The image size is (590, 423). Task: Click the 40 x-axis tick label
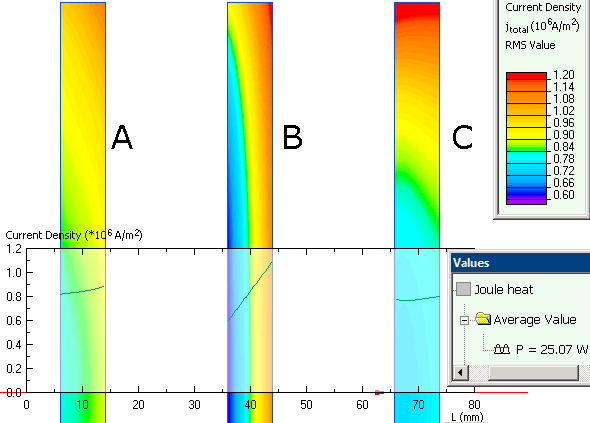(x=250, y=405)
